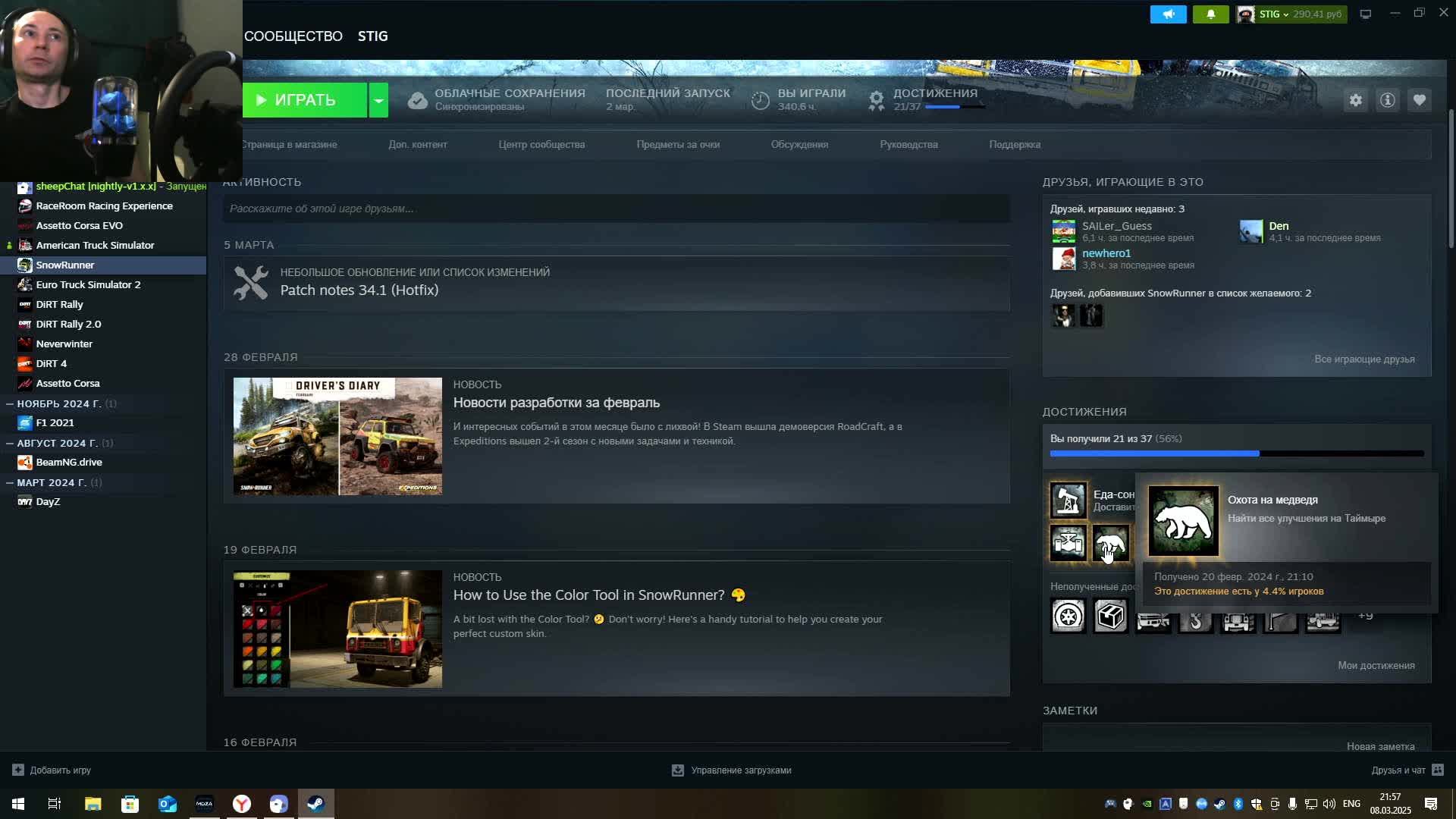Select DayZ in library
This screenshot has height=819, width=1456.
click(x=103, y=501)
